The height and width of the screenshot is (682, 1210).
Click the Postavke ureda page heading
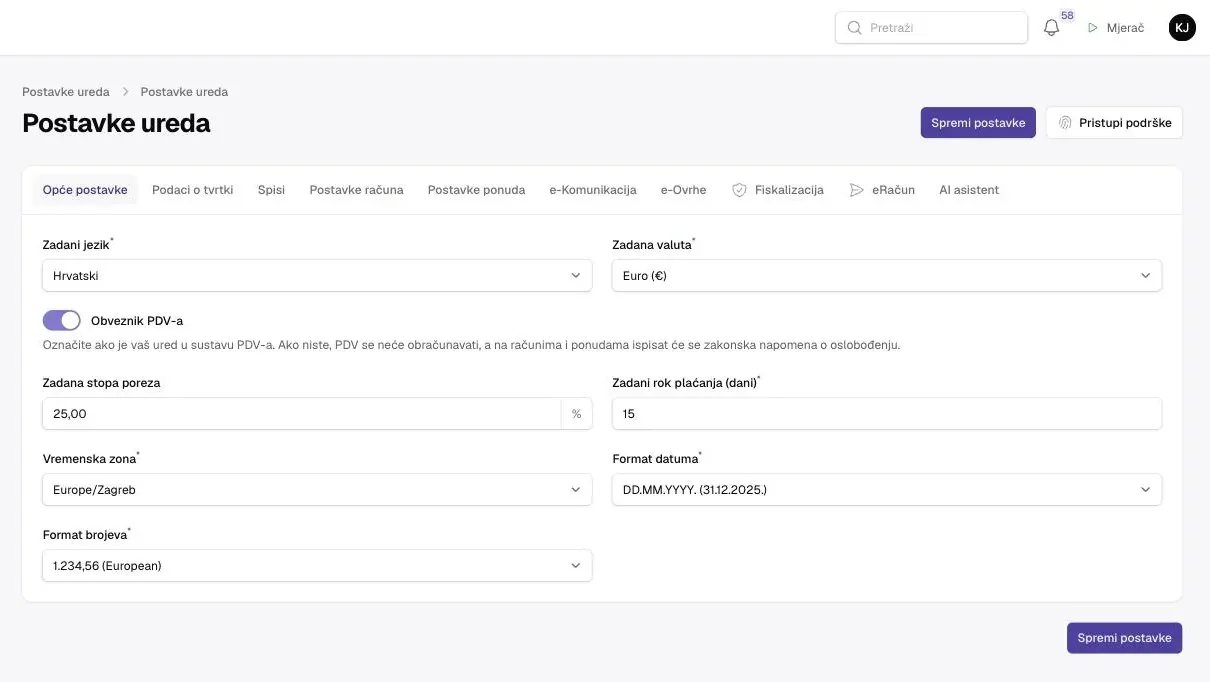click(x=116, y=123)
